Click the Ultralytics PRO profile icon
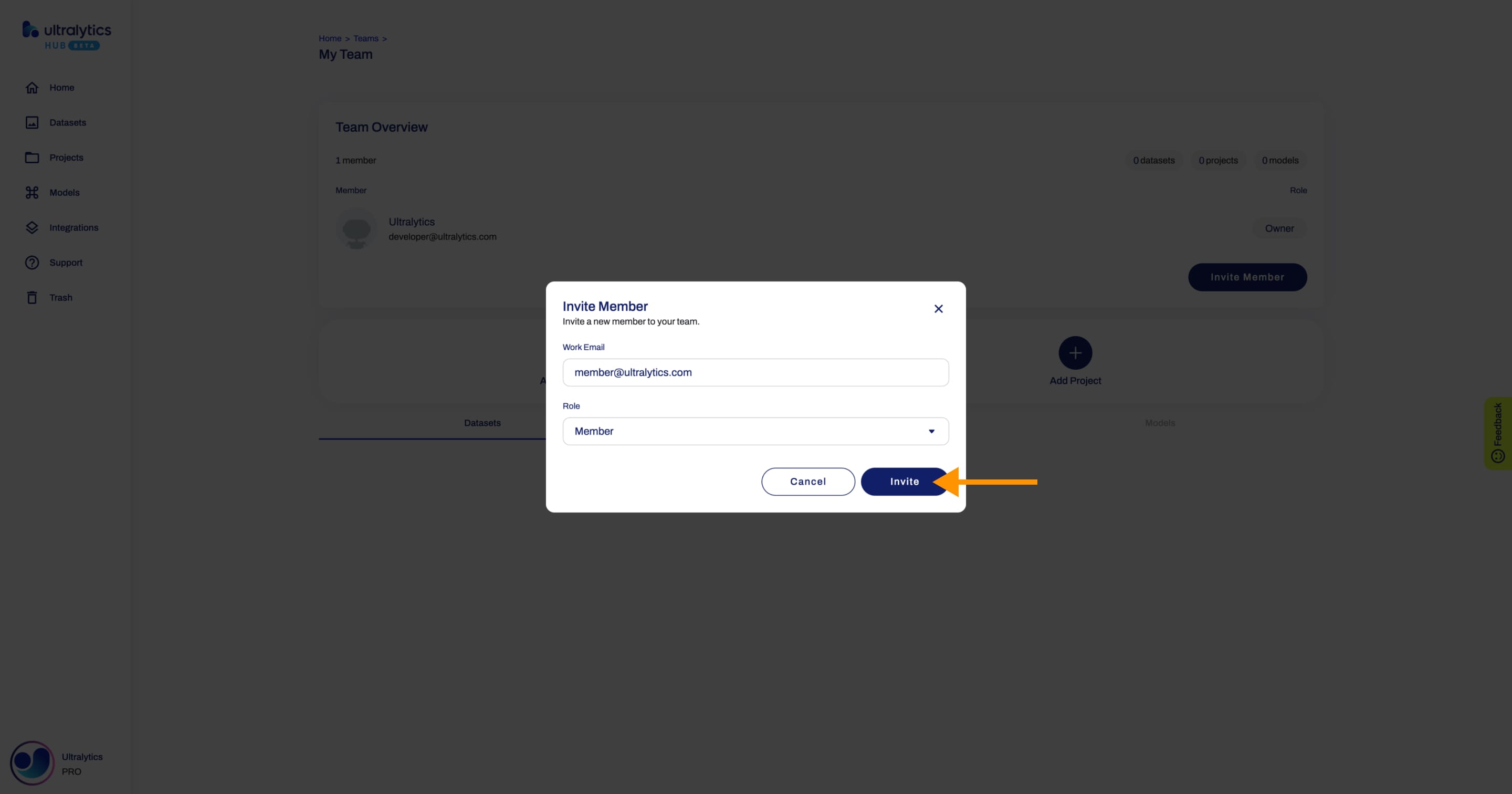The width and height of the screenshot is (1512, 794). pos(31,762)
